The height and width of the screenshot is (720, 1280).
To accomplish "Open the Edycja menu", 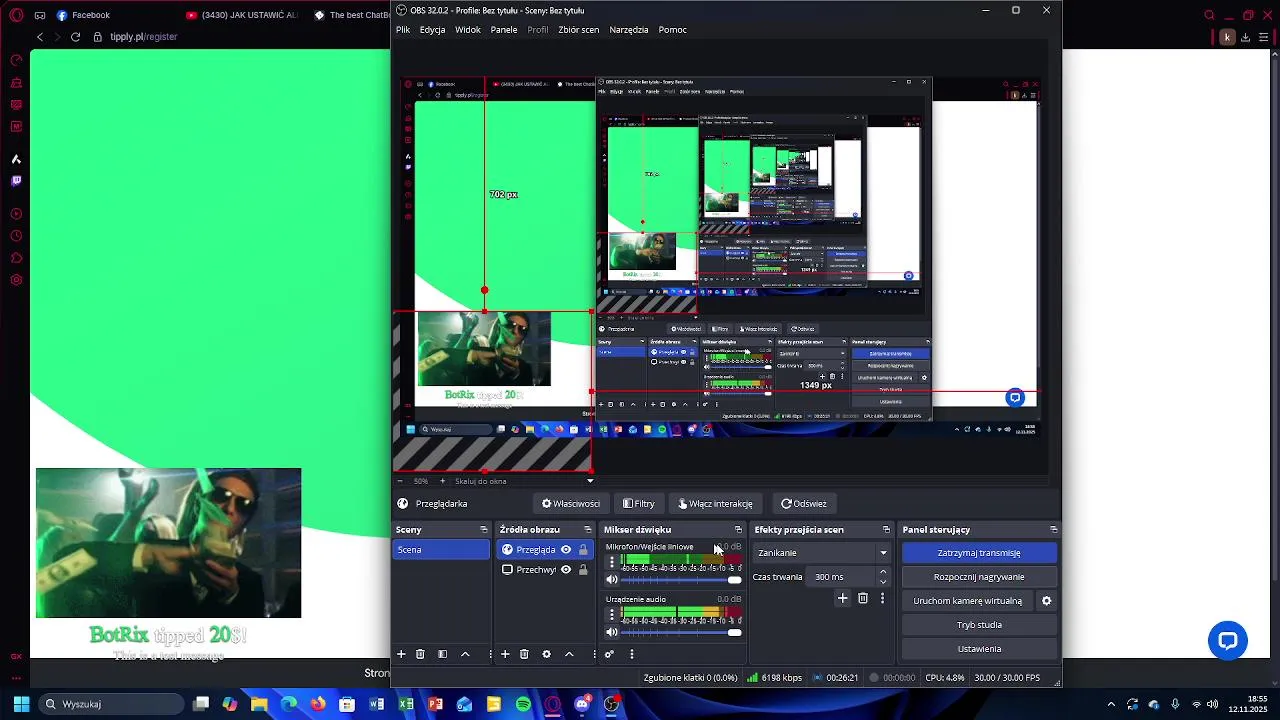I will [433, 30].
